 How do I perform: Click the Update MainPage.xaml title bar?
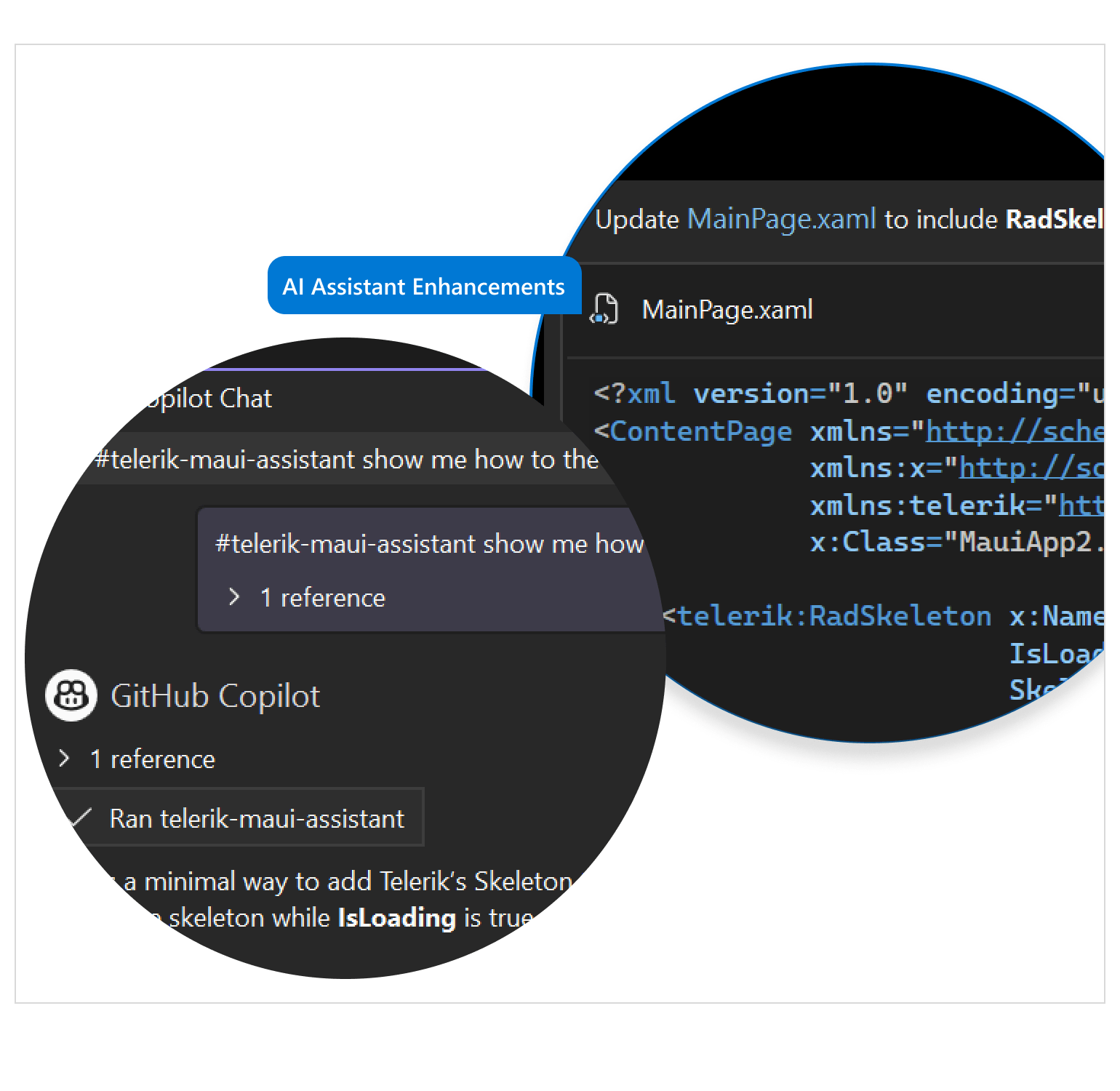[836, 219]
